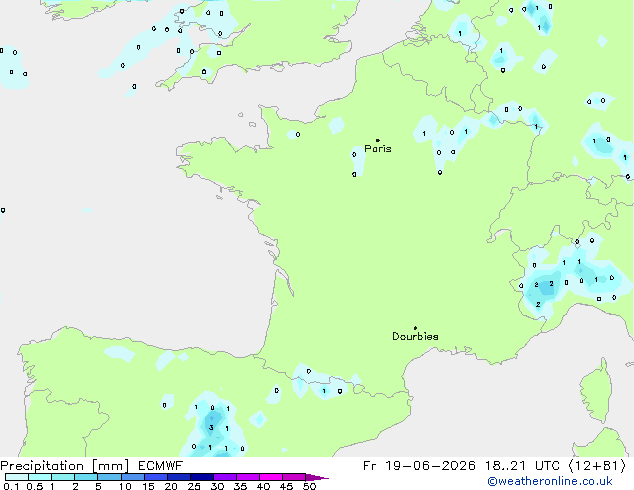This screenshot has width=634, height=490.
Task: Click the '0.5' legend scale label
Action: click(35, 486)
